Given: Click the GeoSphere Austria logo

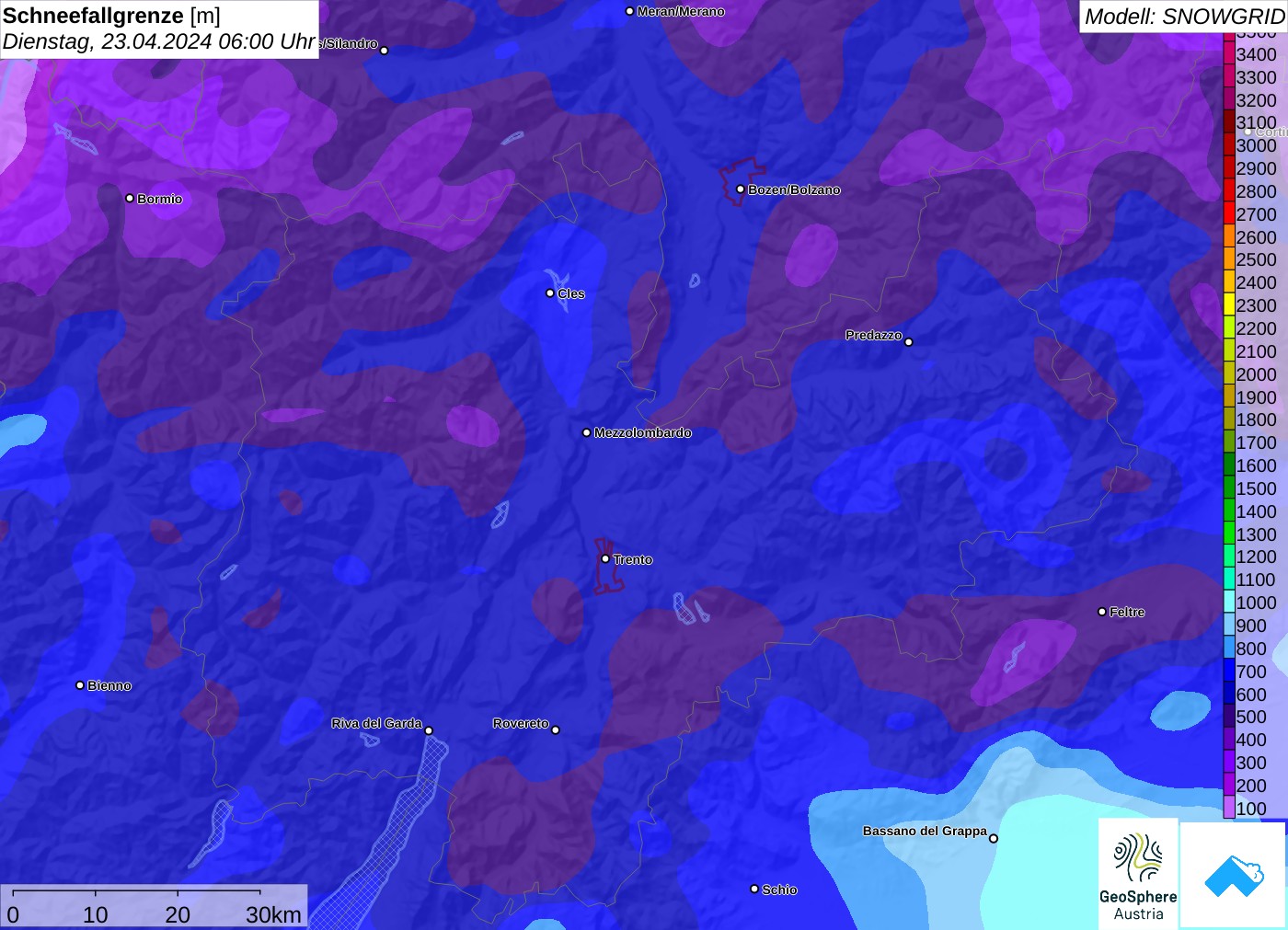Looking at the screenshot, I should point(1138,874).
